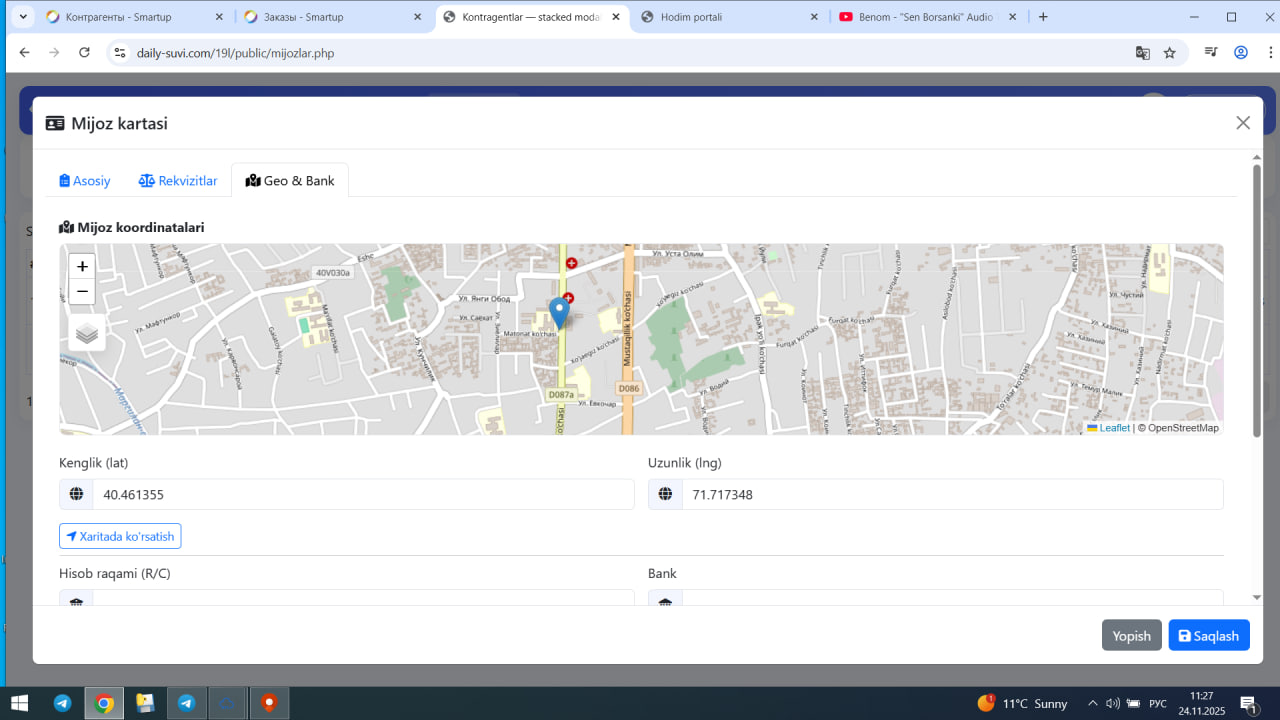
Task: Save the card with Saqlash
Action: tap(1209, 636)
